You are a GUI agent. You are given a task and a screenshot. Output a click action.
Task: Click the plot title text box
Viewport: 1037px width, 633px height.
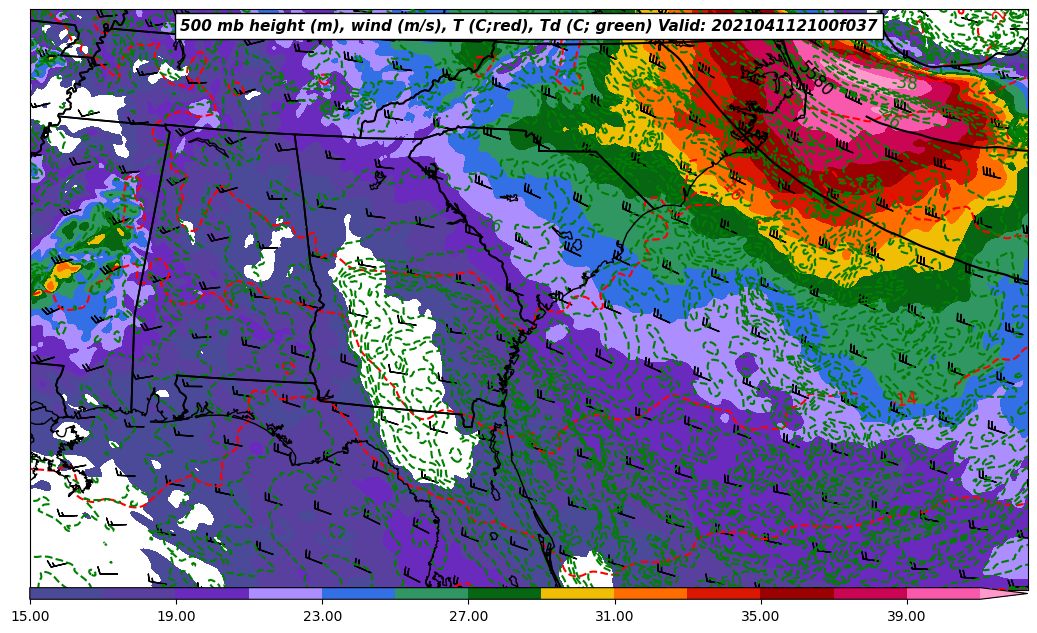click(528, 26)
